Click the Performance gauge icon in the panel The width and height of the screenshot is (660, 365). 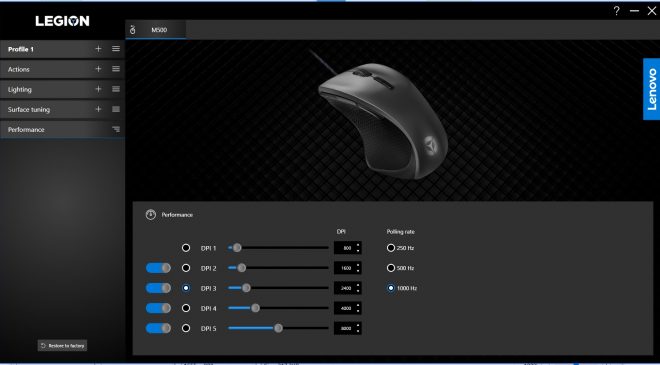click(x=151, y=215)
